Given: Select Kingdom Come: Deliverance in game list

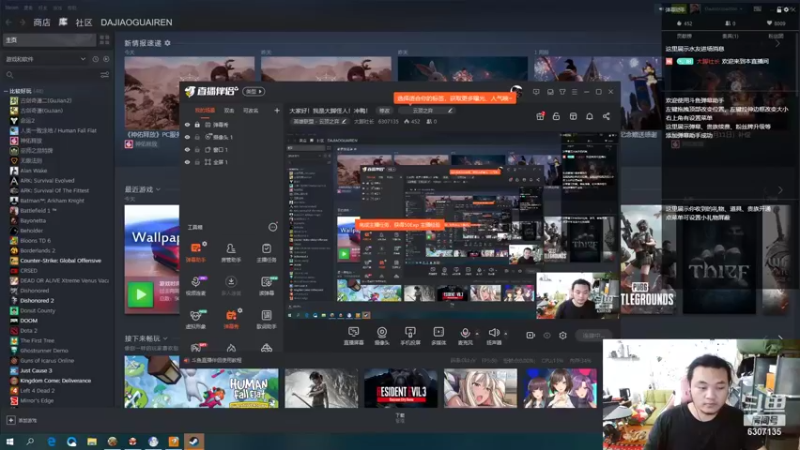Looking at the screenshot, I should 55,381.
